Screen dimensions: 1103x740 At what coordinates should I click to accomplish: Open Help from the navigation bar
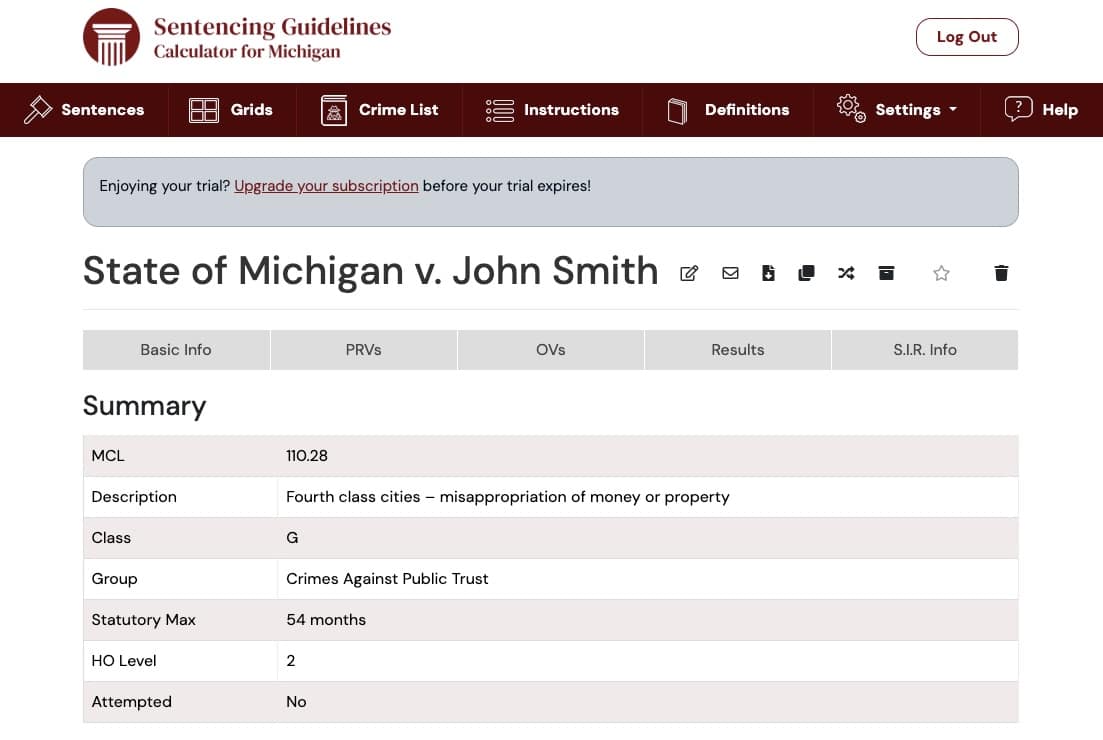(x=1040, y=110)
